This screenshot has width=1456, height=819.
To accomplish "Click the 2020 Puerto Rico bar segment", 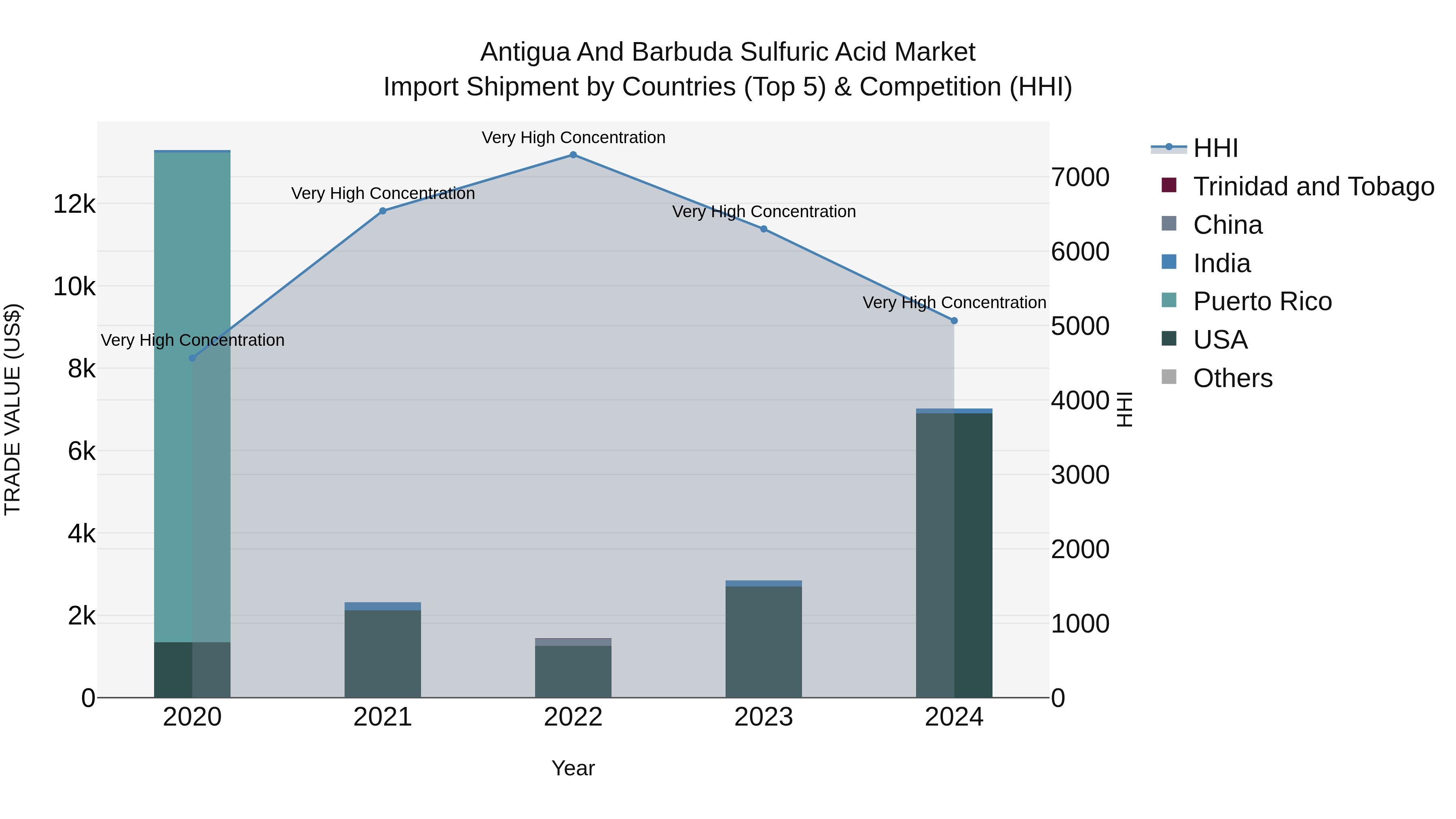I will (x=192, y=397).
